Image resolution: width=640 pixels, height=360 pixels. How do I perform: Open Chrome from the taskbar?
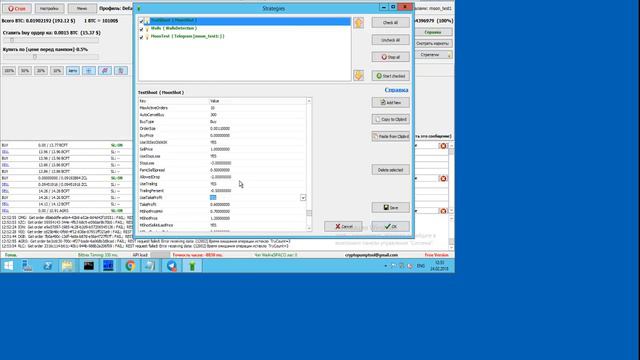click(130, 266)
